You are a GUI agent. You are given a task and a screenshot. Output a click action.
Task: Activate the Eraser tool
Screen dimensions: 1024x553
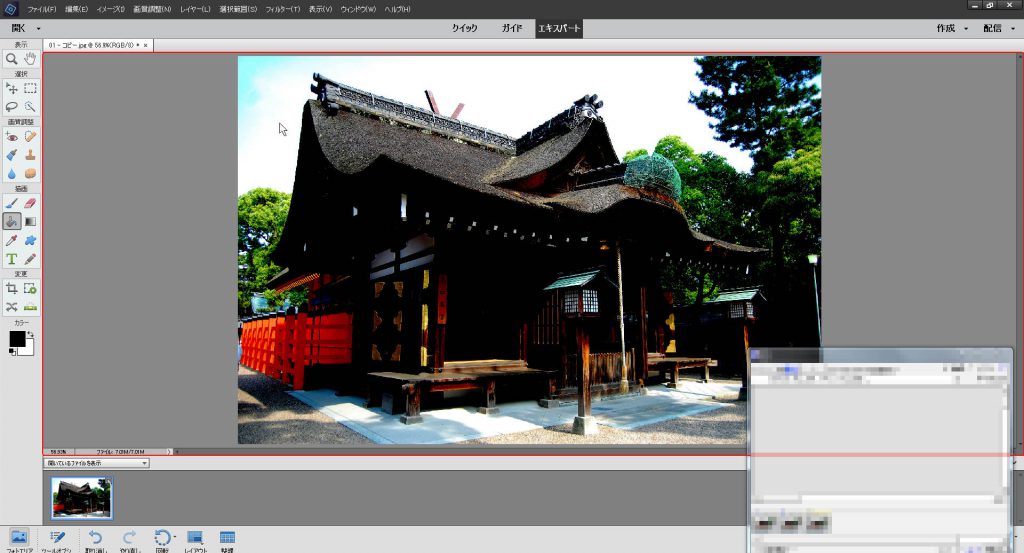31,203
